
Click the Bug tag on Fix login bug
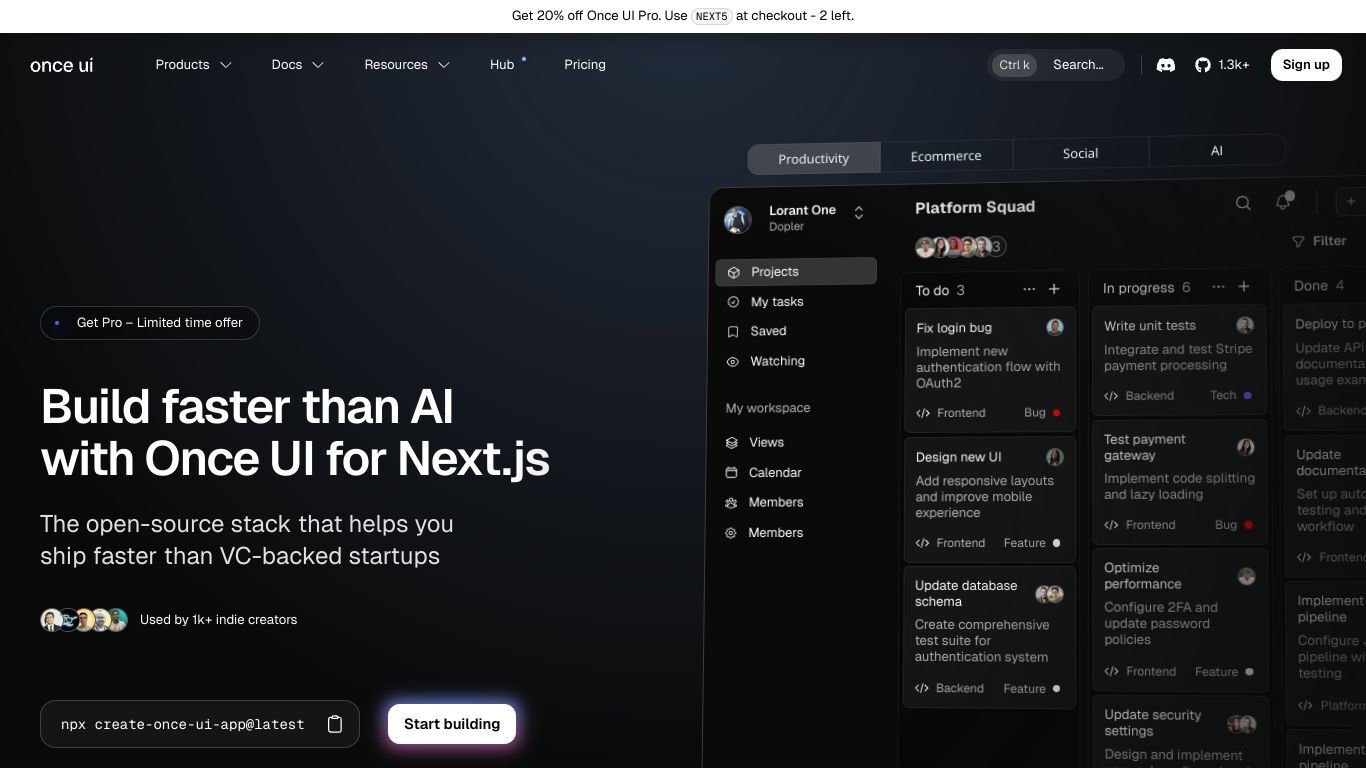[x=1042, y=413]
